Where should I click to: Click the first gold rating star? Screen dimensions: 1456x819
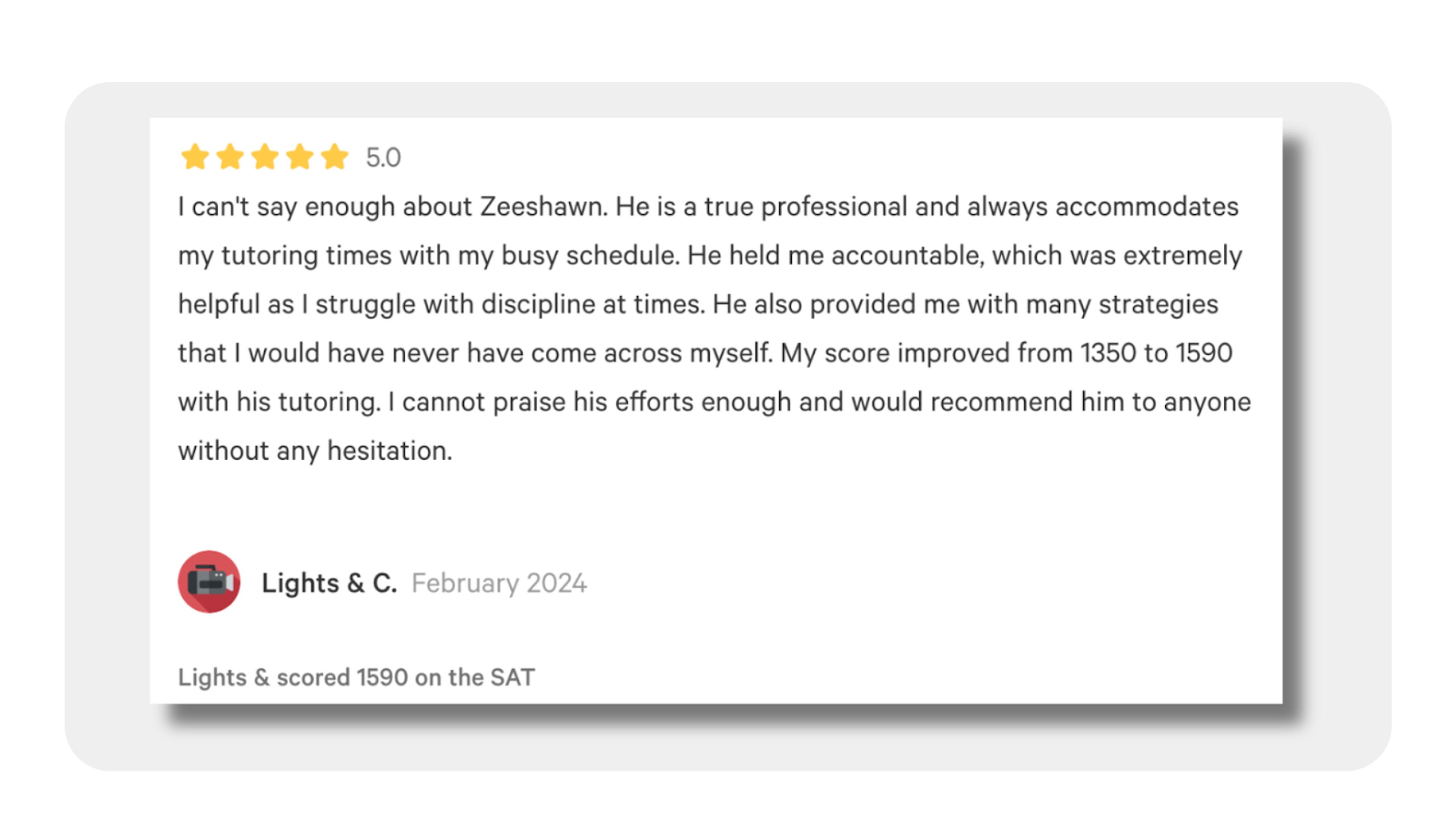pyautogui.click(x=195, y=157)
